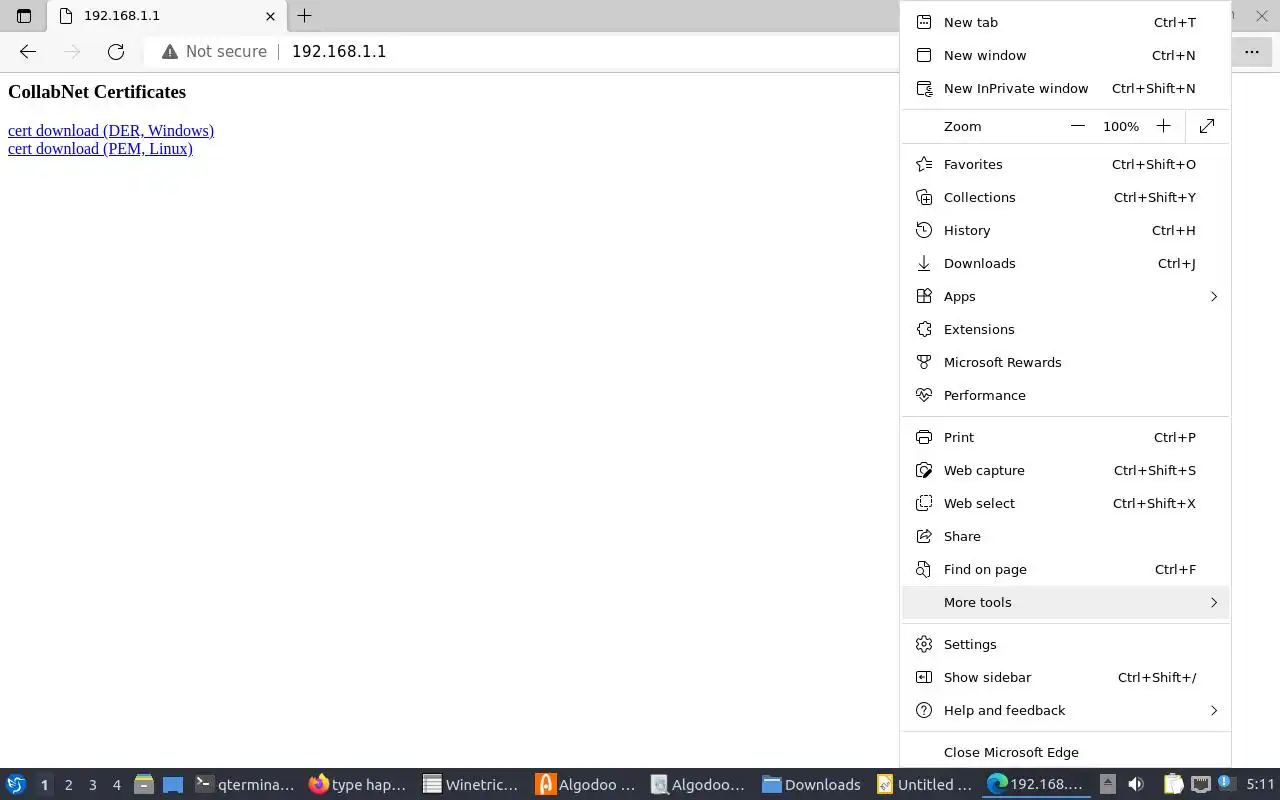Switch to workspace 3
The height and width of the screenshot is (800, 1280).
tap(92, 785)
